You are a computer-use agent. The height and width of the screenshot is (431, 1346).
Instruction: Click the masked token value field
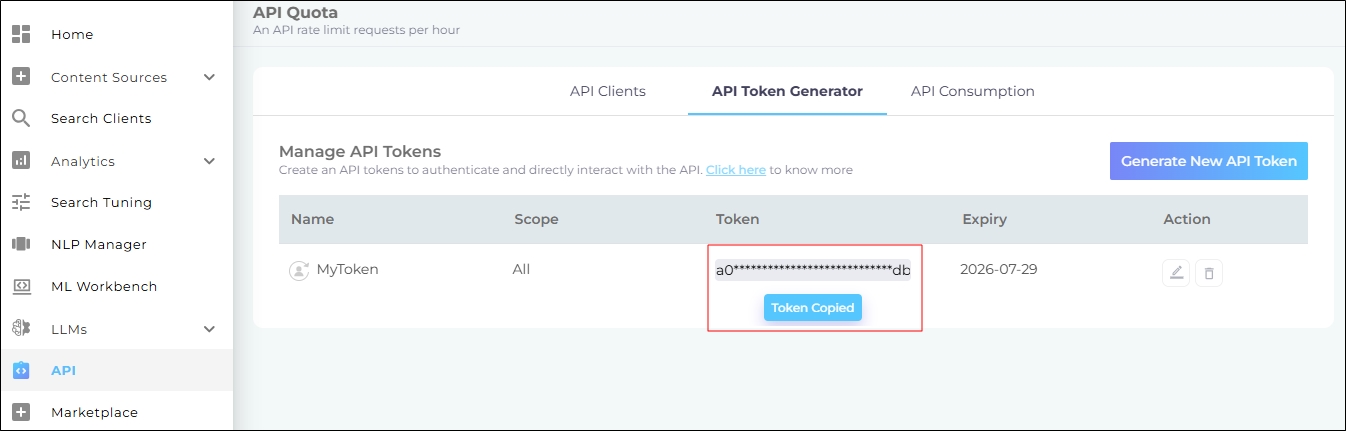(813, 270)
